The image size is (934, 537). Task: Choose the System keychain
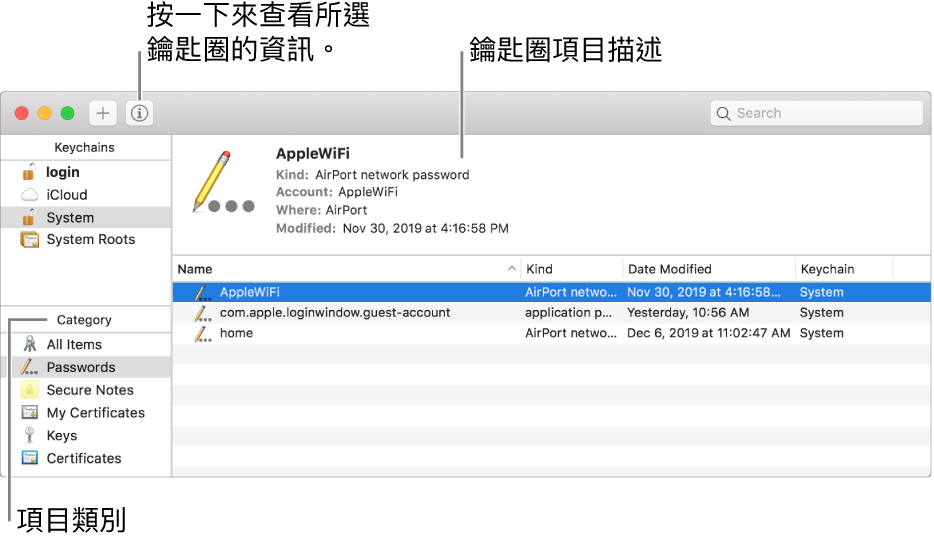coord(86,217)
